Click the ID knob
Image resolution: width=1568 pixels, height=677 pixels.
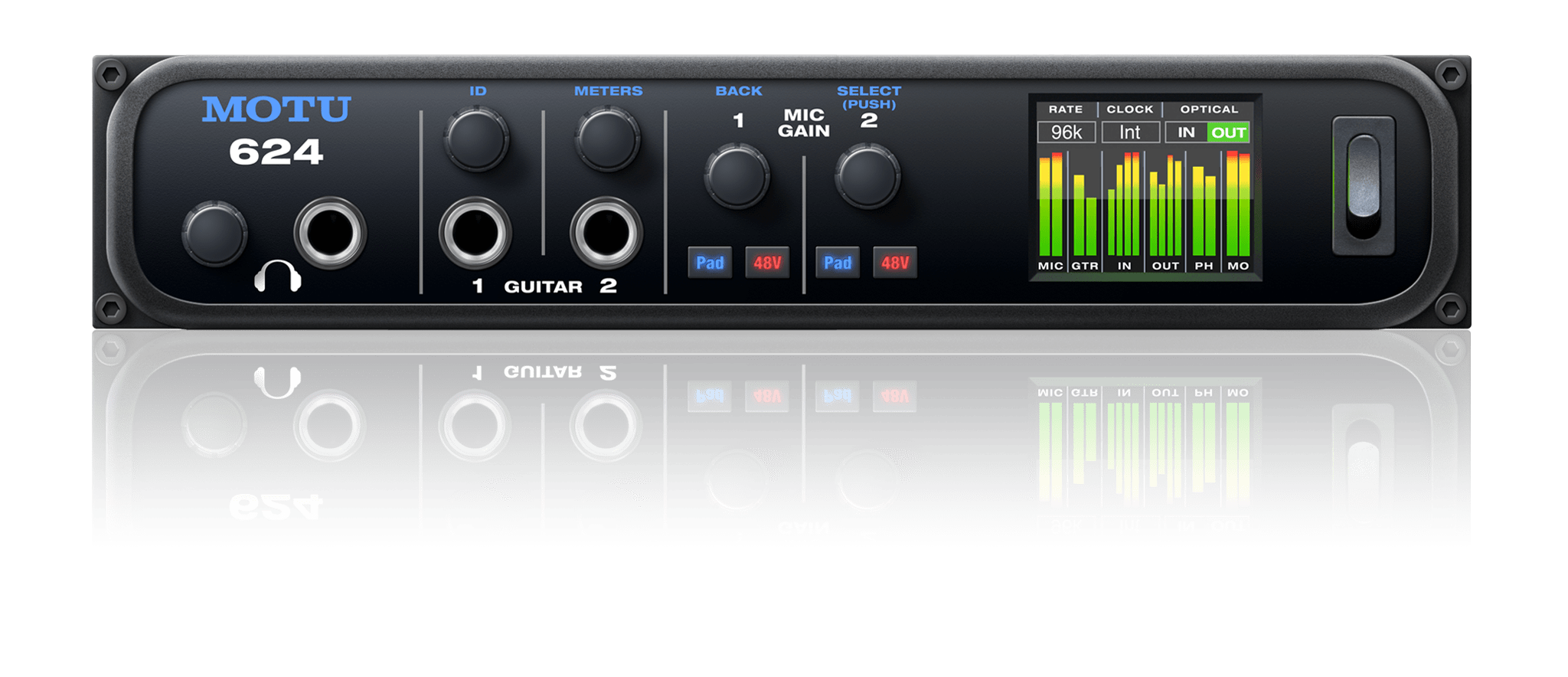click(476, 139)
